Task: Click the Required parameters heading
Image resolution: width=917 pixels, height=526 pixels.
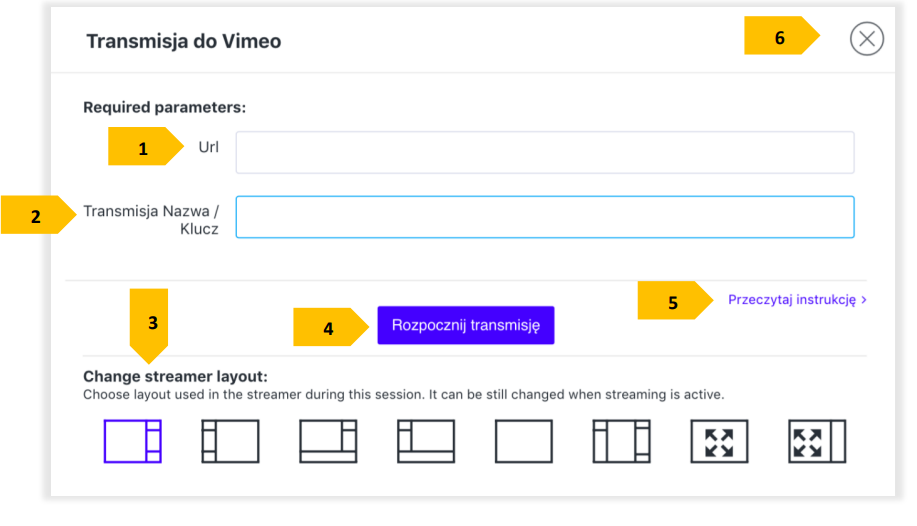Action: 164,106
